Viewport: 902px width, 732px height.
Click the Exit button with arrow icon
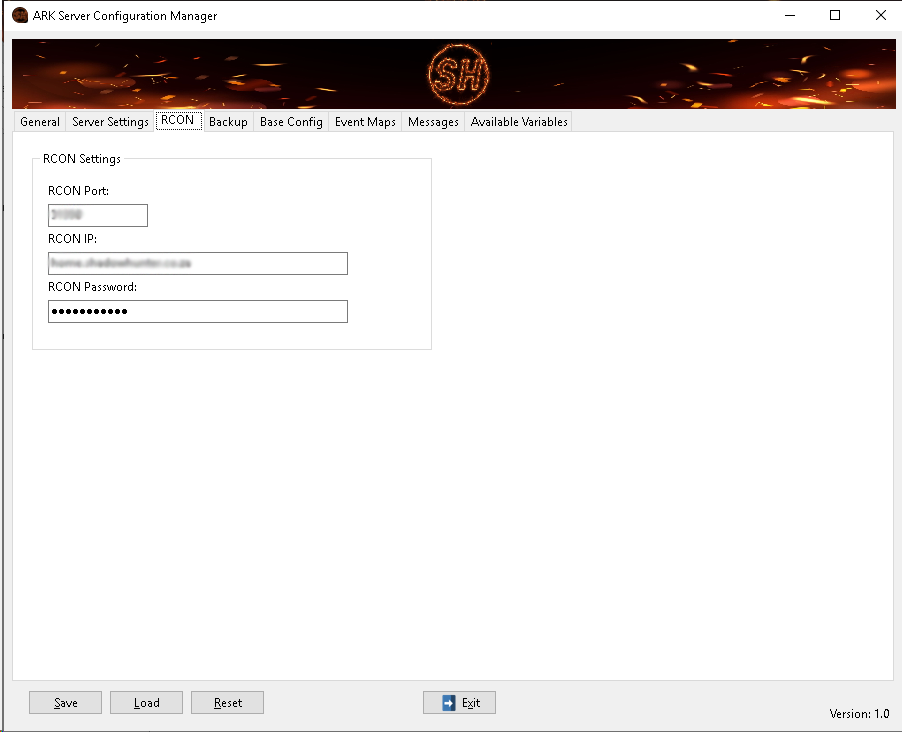pos(459,703)
